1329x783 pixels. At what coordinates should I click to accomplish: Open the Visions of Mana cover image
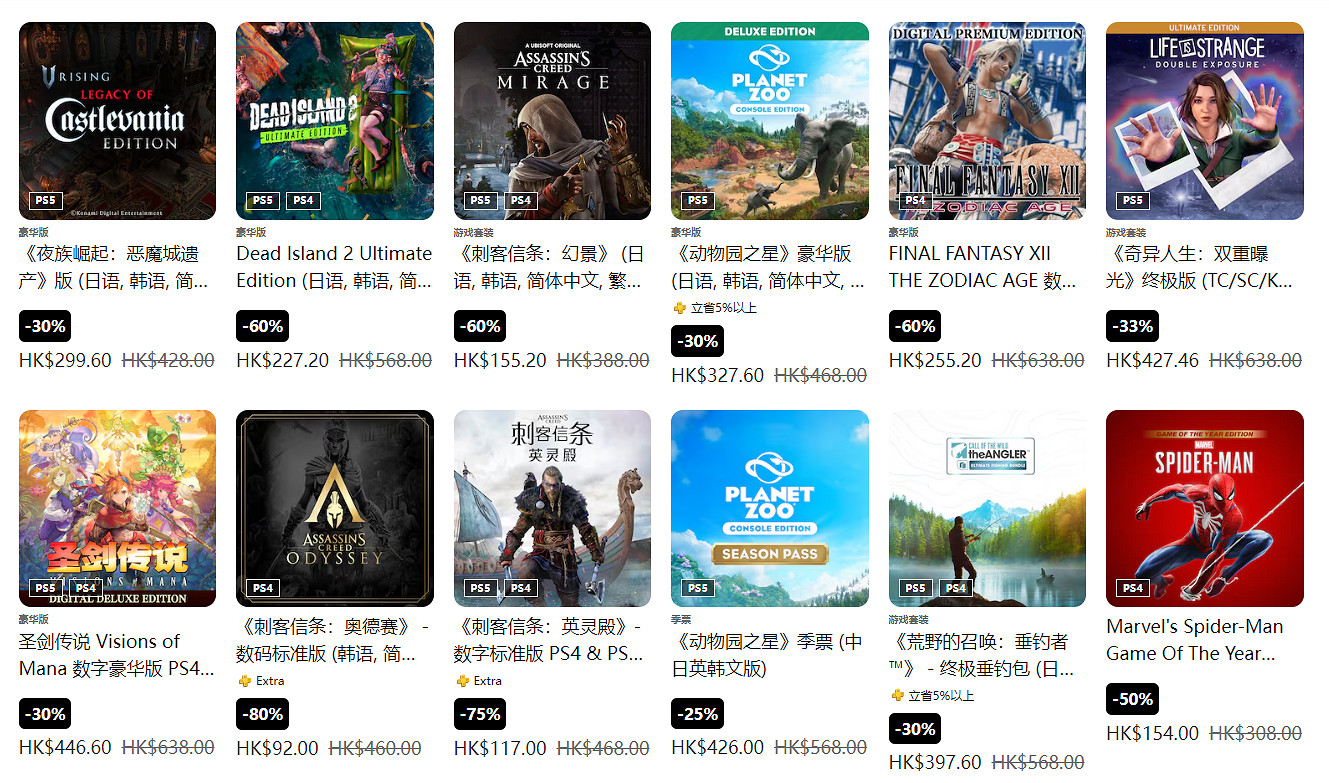point(117,508)
